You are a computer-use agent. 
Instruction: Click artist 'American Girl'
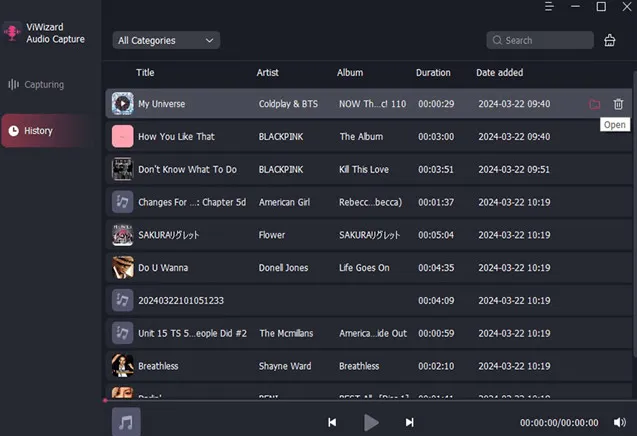pyautogui.click(x=284, y=202)
